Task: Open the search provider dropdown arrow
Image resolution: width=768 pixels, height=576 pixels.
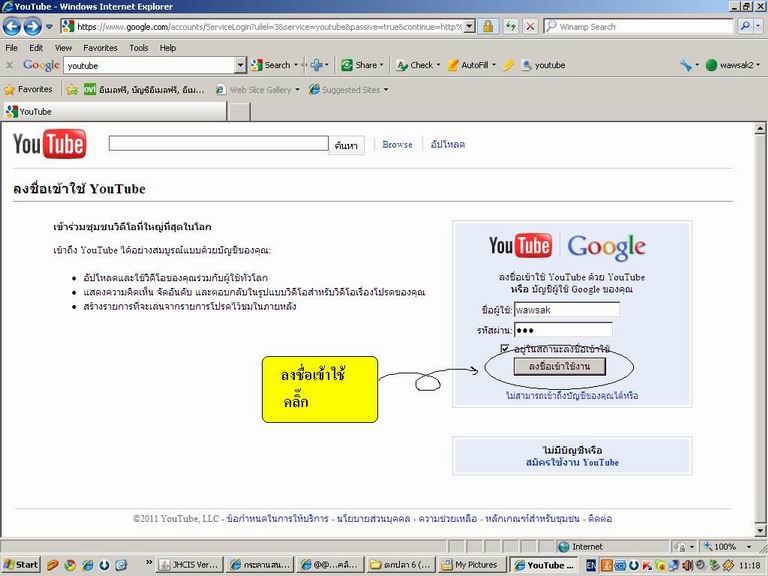Action: 759,26
